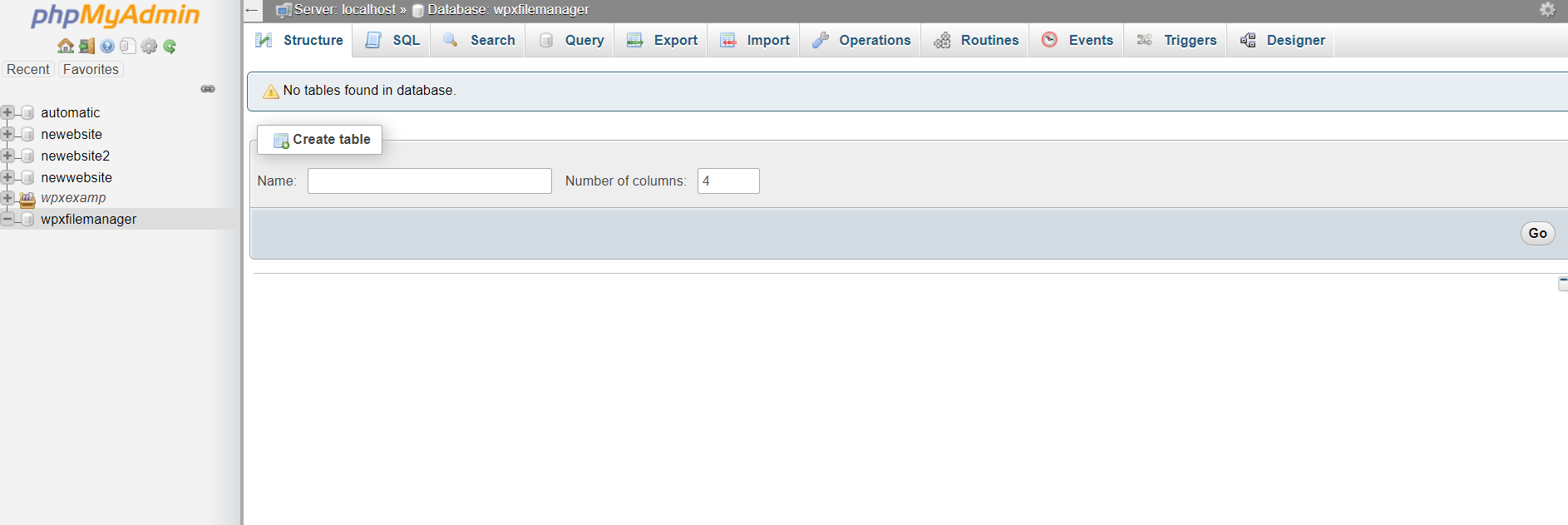The image size is (1568, 525).
Task: Open page settings gear at top right
Action: tap(1547, 9)
